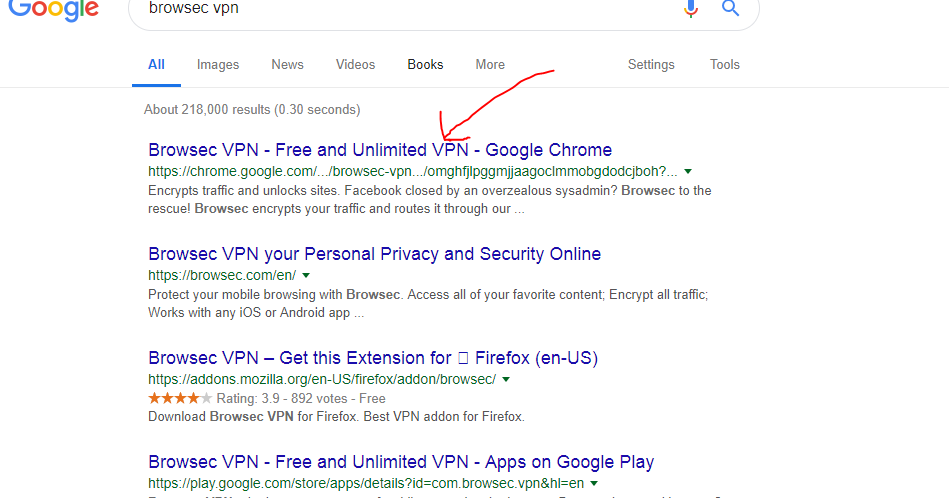The width and height of the screenshot is (949, 498).
Task: Expand dropdown arrow beside chrome.google.com URL
Action: (x=688, y=172)
